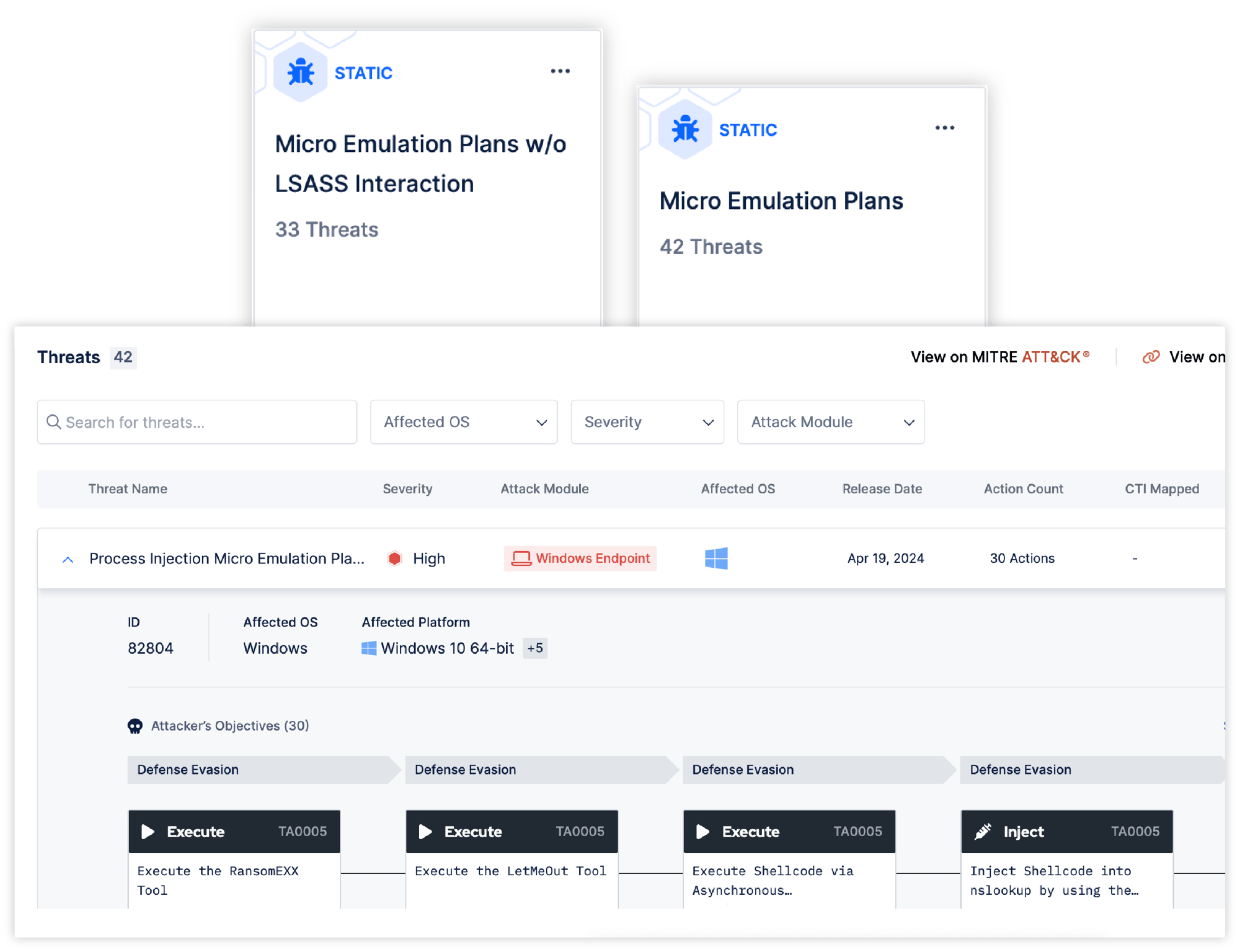Image resolution: width=1240 pixels, height=952 pixels.
Task: Open Execute the LetMeOut Tool card
Action: (511, 859)
